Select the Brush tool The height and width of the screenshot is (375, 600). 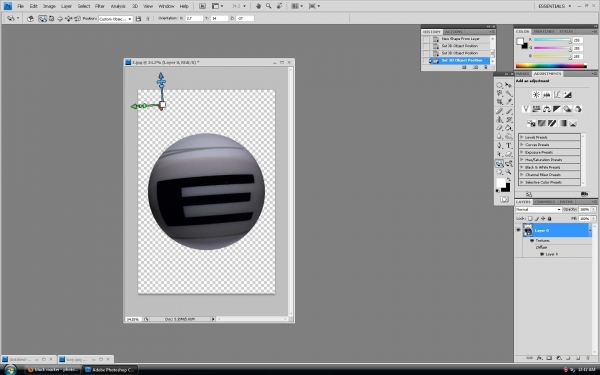coord(509,111)
